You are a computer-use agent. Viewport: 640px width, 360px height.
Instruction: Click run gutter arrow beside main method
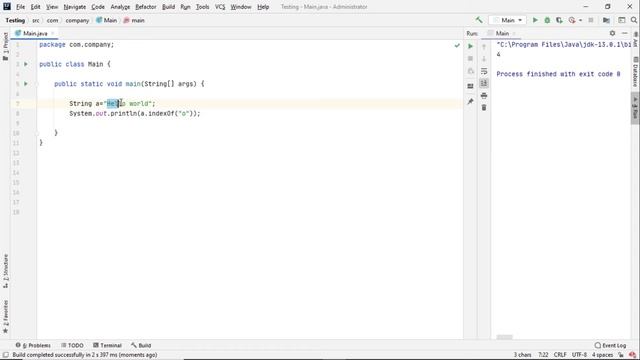pos(26,84)
